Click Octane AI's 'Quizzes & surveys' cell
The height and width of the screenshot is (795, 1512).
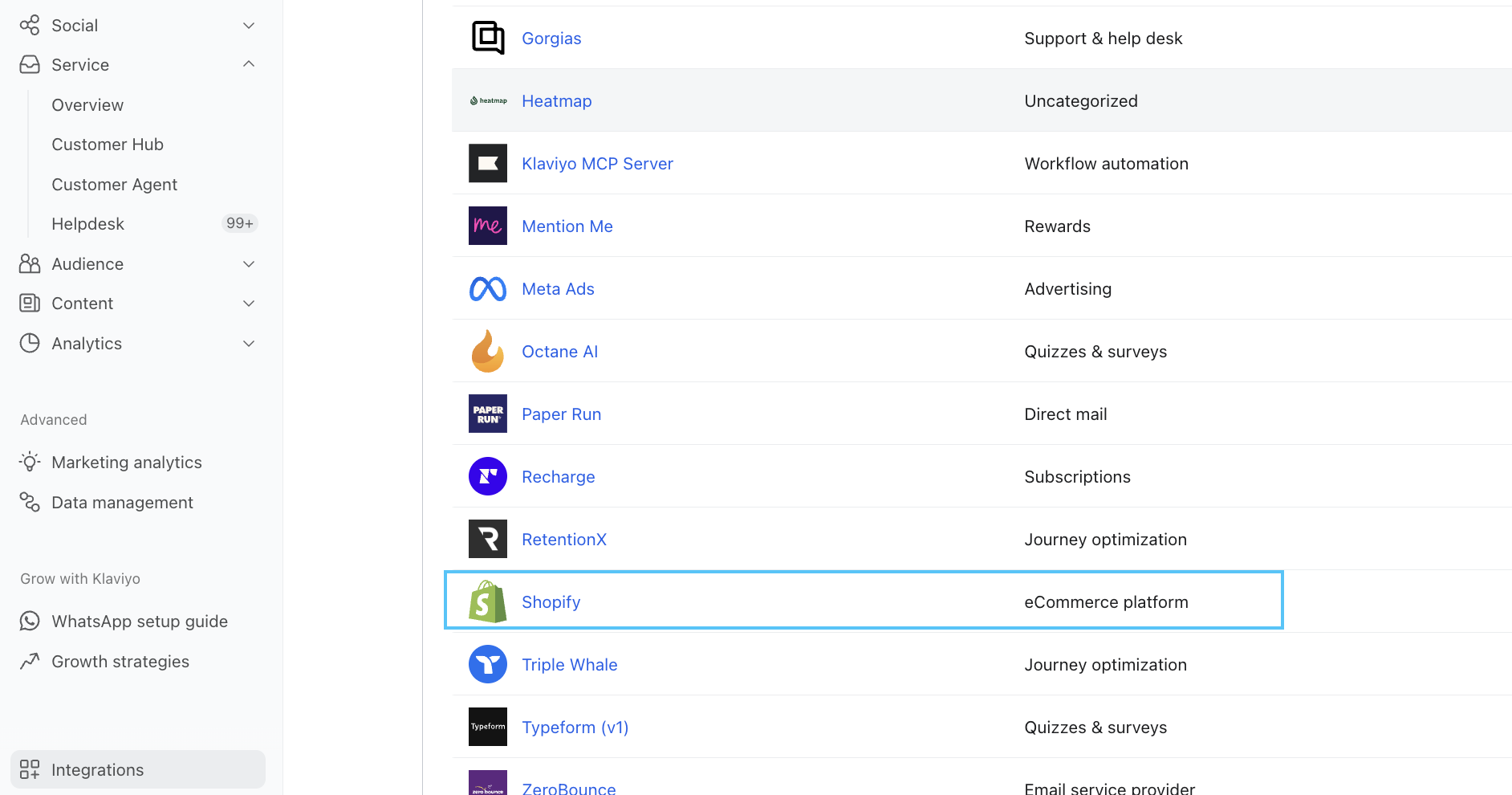click(1095, 351)
